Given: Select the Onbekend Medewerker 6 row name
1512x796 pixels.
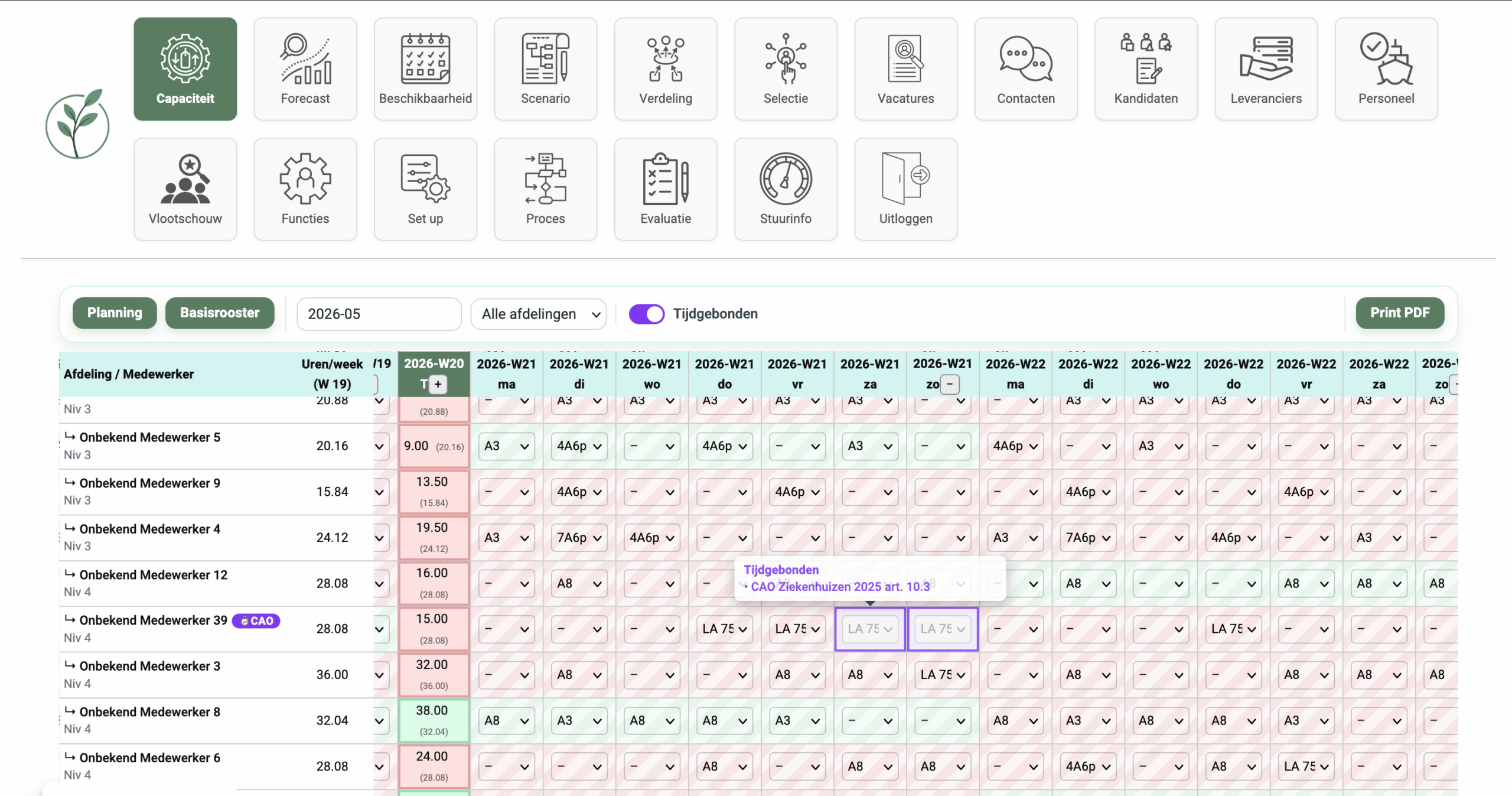Looking at the screenshot, I should 149,758.
